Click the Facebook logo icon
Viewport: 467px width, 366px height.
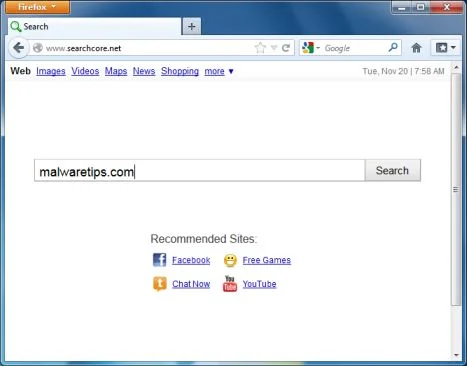(x=159, y=260)
